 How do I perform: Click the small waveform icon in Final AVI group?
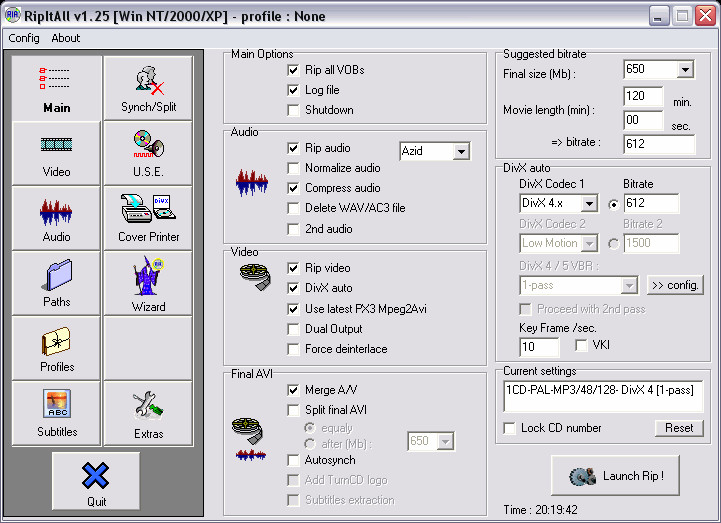251,455
